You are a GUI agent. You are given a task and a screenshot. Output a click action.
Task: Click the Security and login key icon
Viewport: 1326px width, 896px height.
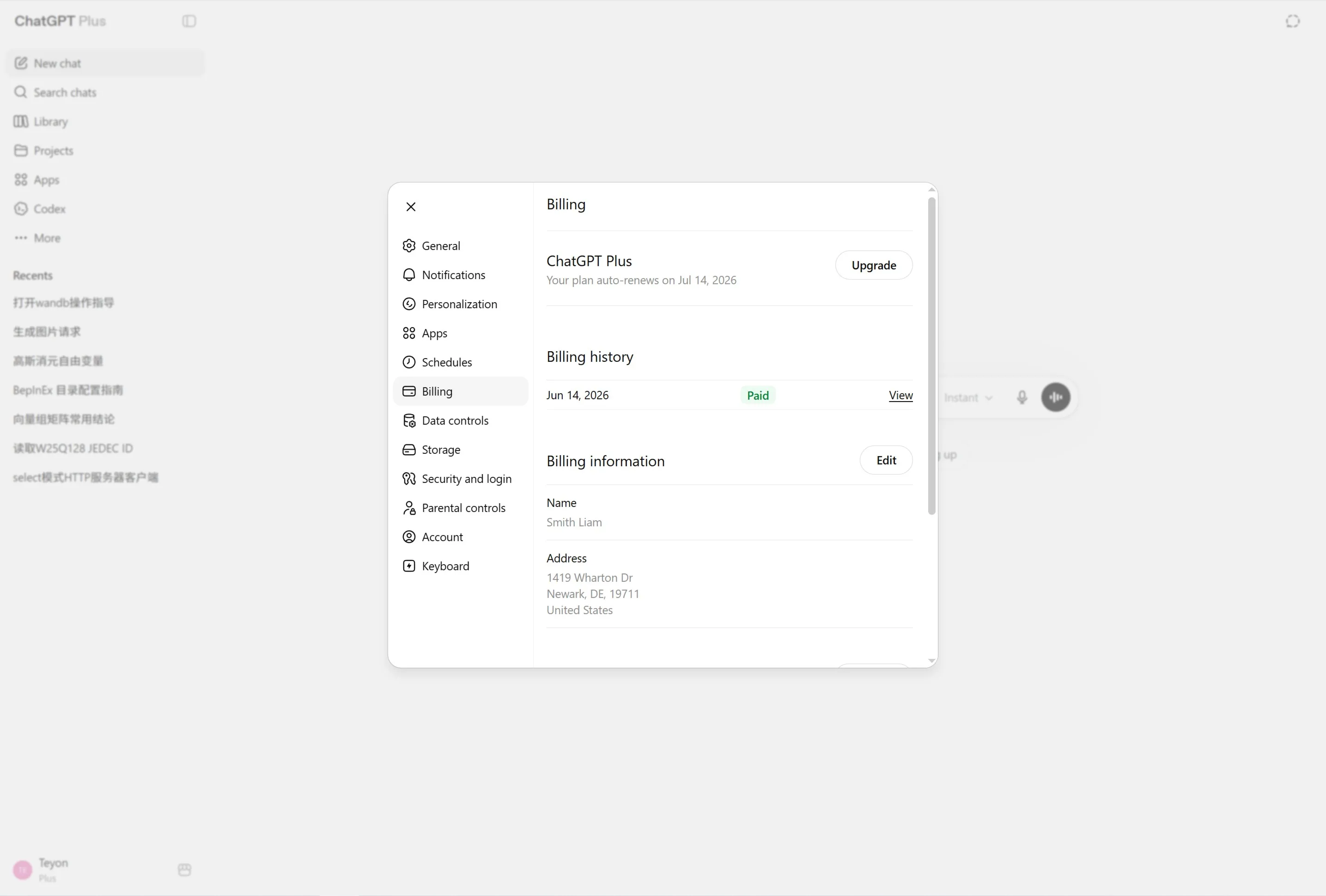[x=409, y=479]
